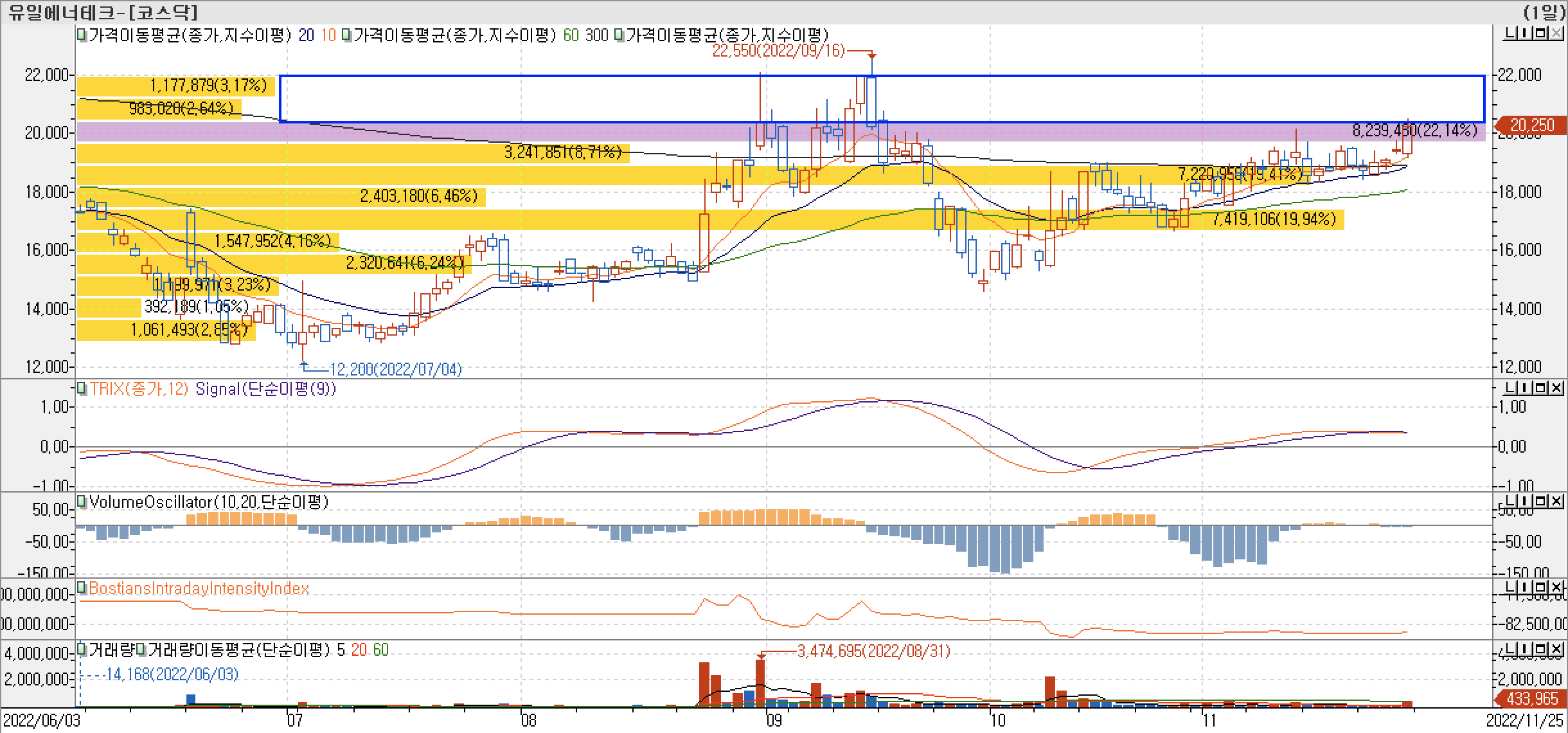Click the 유일에너테크-[코스닥] chart title
The height and width of the screenshot is (733, 1568).
pos(103,12)
